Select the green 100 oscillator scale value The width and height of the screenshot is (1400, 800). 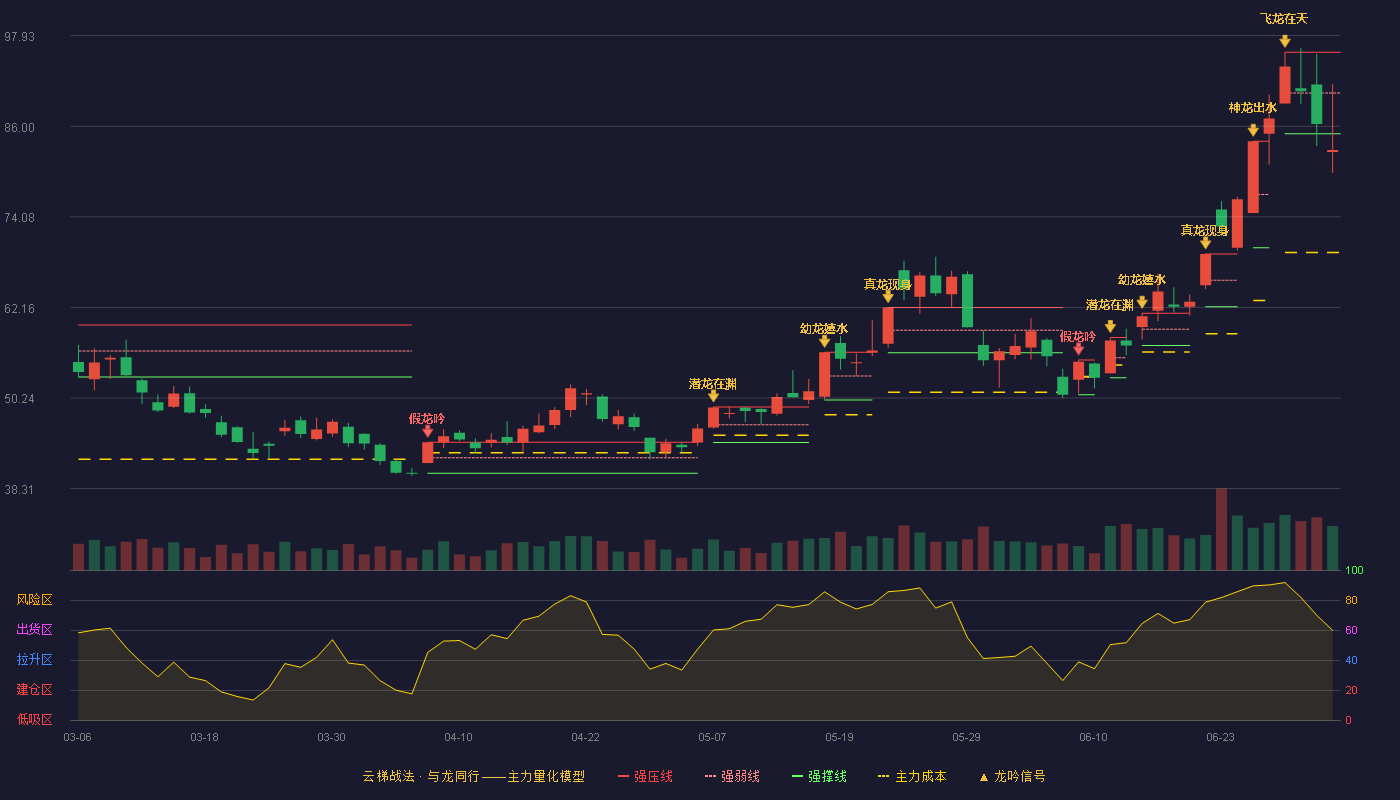click(x=1354, y=570)
